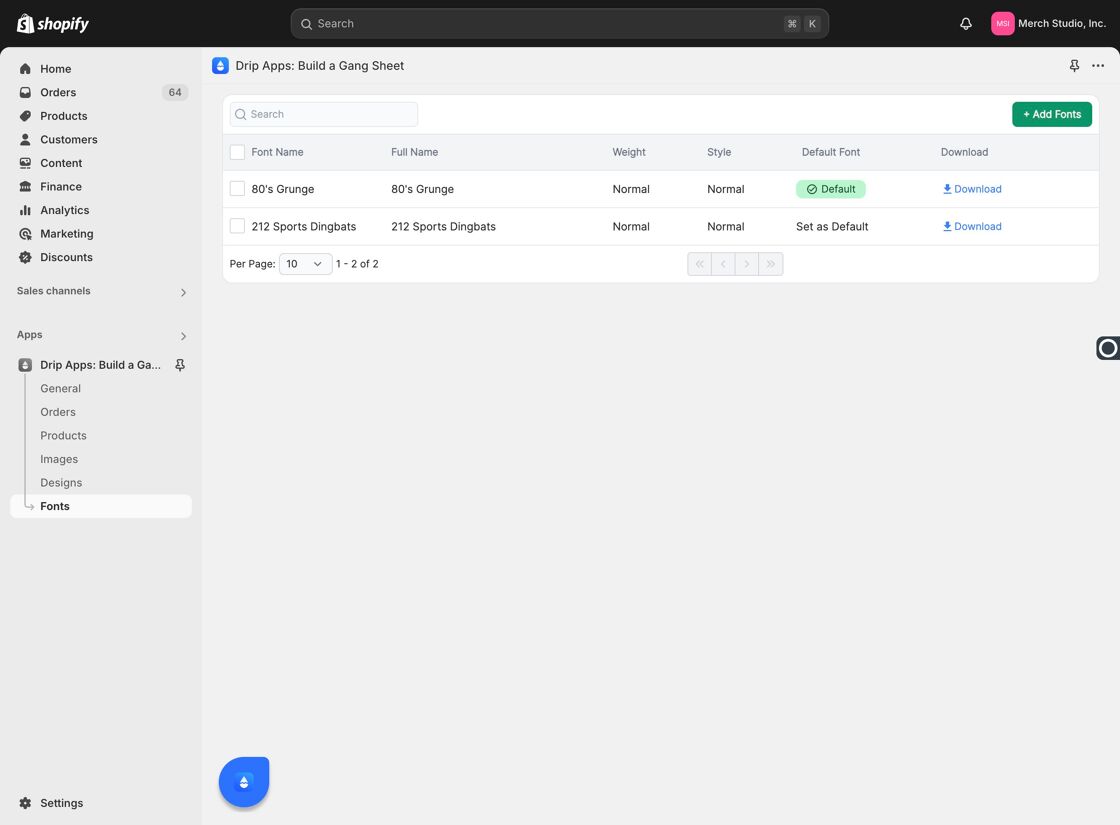This screenshot has width=1120, height=825.
Task: Go to the next page of fonts
Action: click(x=746, y=264)
